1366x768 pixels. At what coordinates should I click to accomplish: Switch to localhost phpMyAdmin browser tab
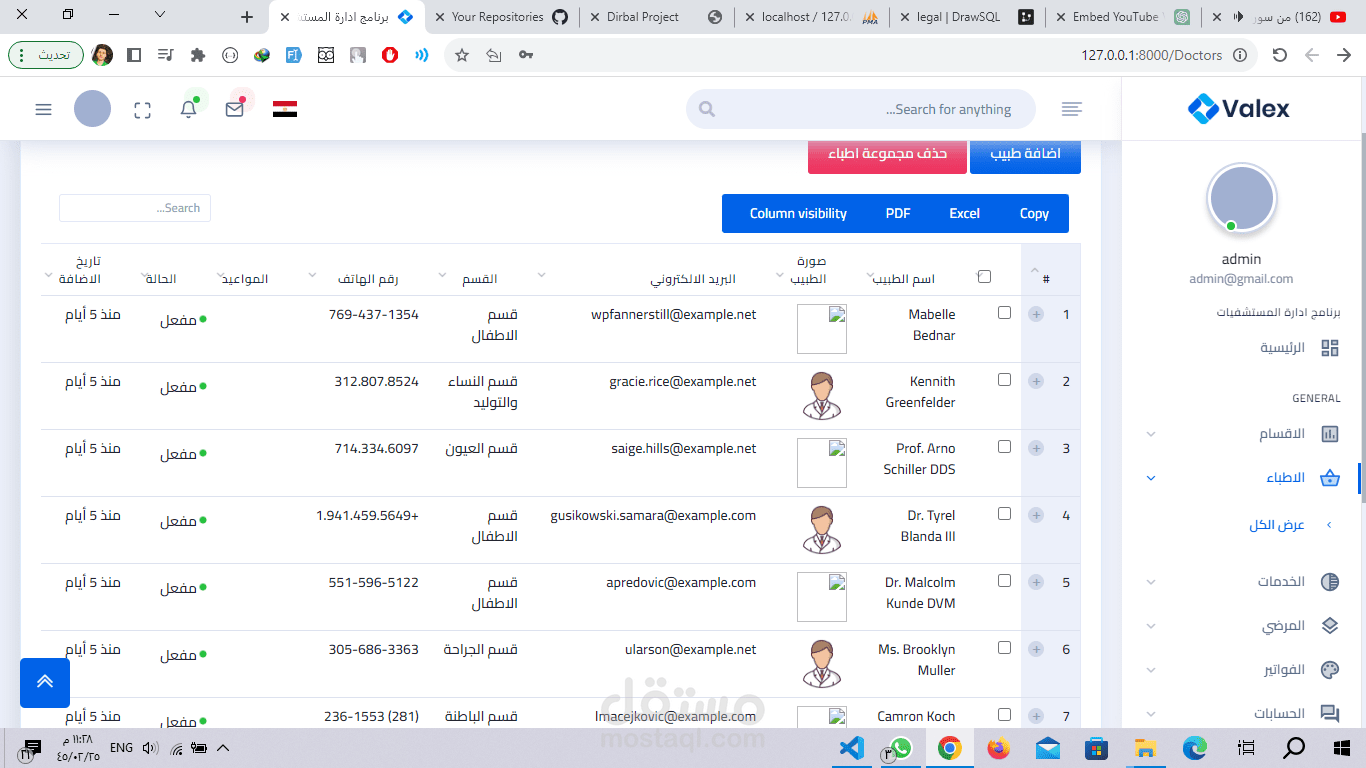click(810, 17)
